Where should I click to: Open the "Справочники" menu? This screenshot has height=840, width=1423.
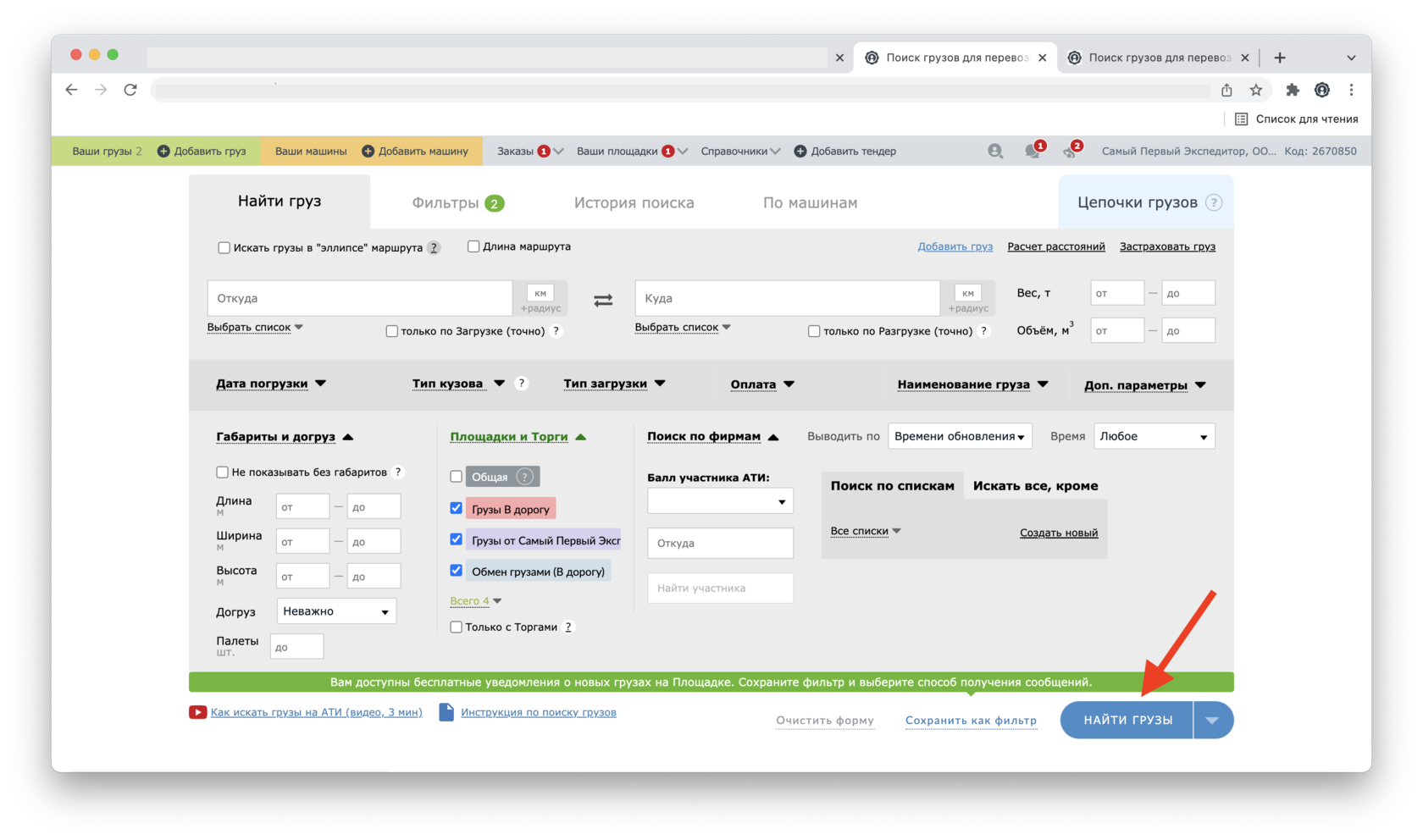click(740, 151)
